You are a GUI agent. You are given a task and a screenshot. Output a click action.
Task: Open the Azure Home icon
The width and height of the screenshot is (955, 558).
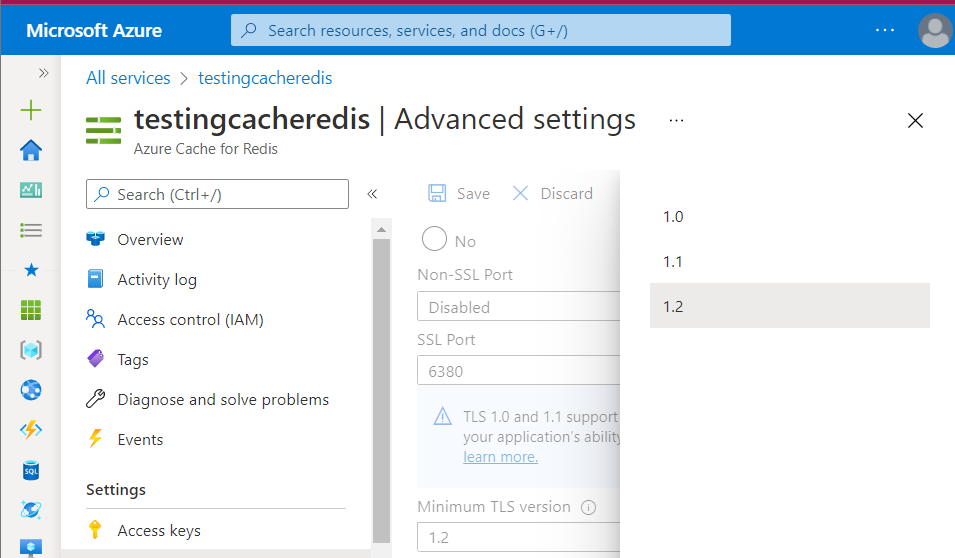(x=31, y=150)
